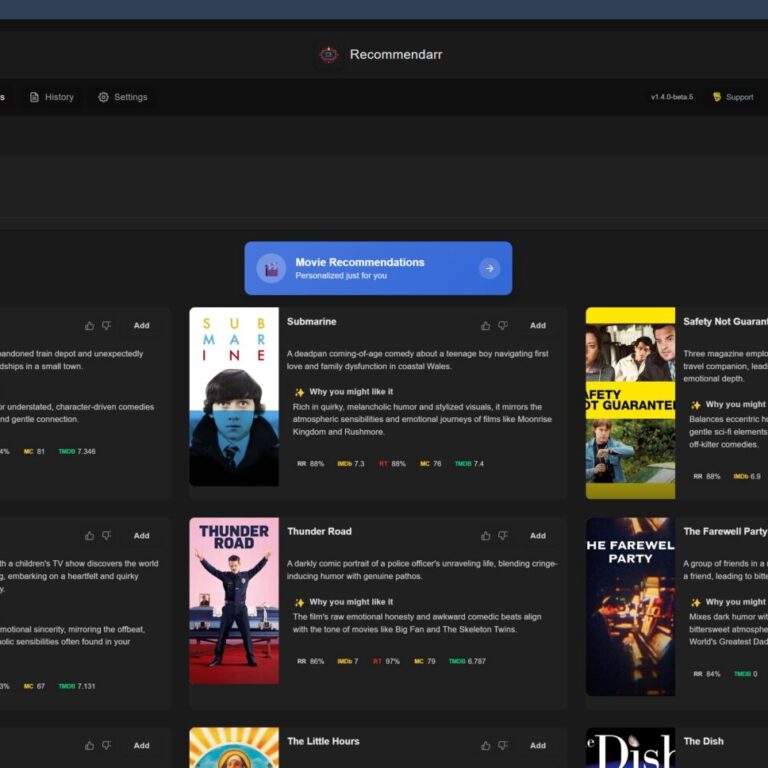Image resolution: width=768 pixels, height=768 pixels.
Task: Click Submarine's IMDb 7.3 rating
Action: [351, 464]
